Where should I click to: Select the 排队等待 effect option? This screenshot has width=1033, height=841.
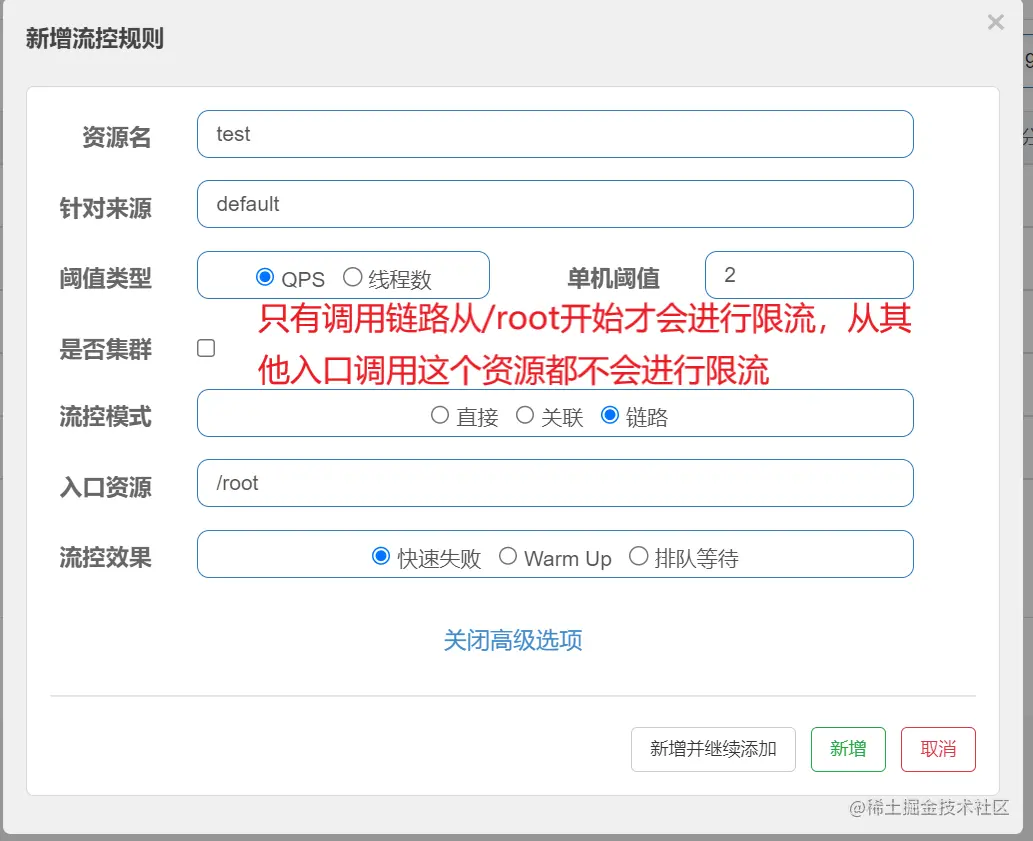(639, 557)
